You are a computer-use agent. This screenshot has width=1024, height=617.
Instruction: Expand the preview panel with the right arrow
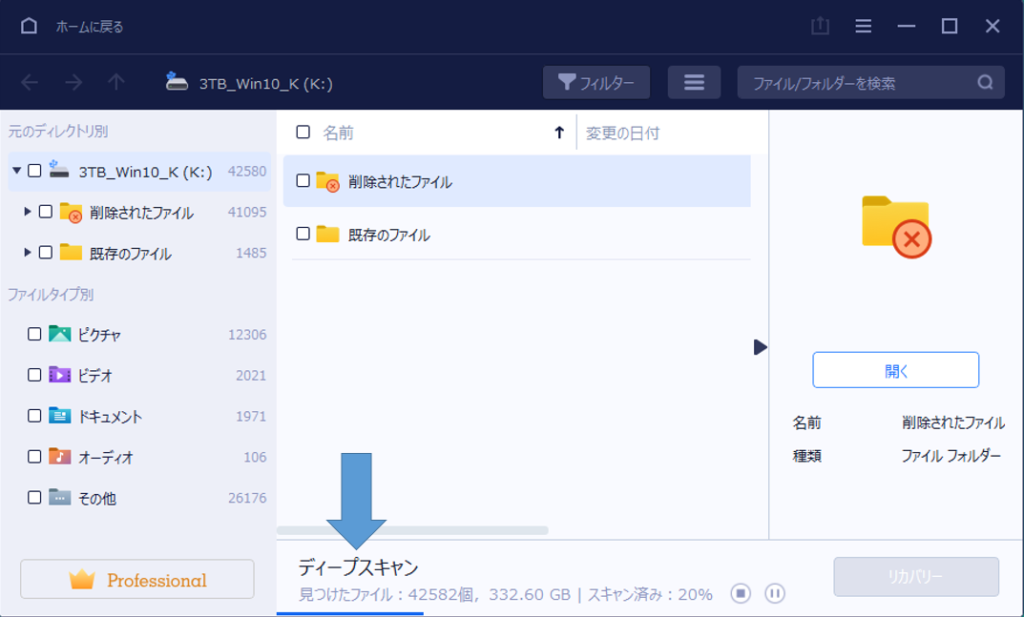click(761, 347)
